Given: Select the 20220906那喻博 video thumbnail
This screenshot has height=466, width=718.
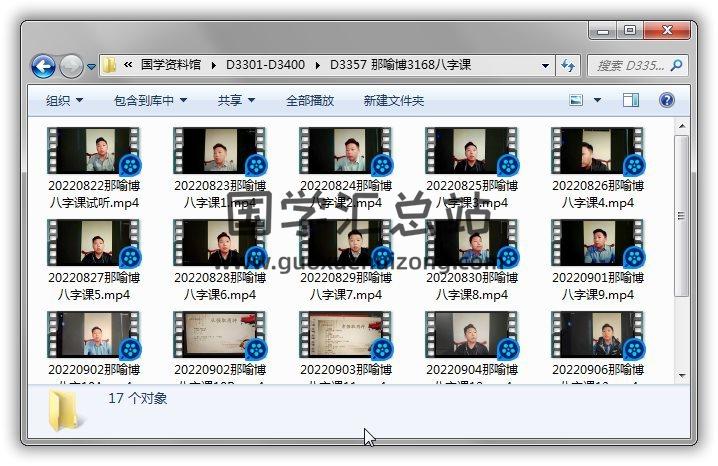Looking at the screenshot, I should (x=598, y=335).
